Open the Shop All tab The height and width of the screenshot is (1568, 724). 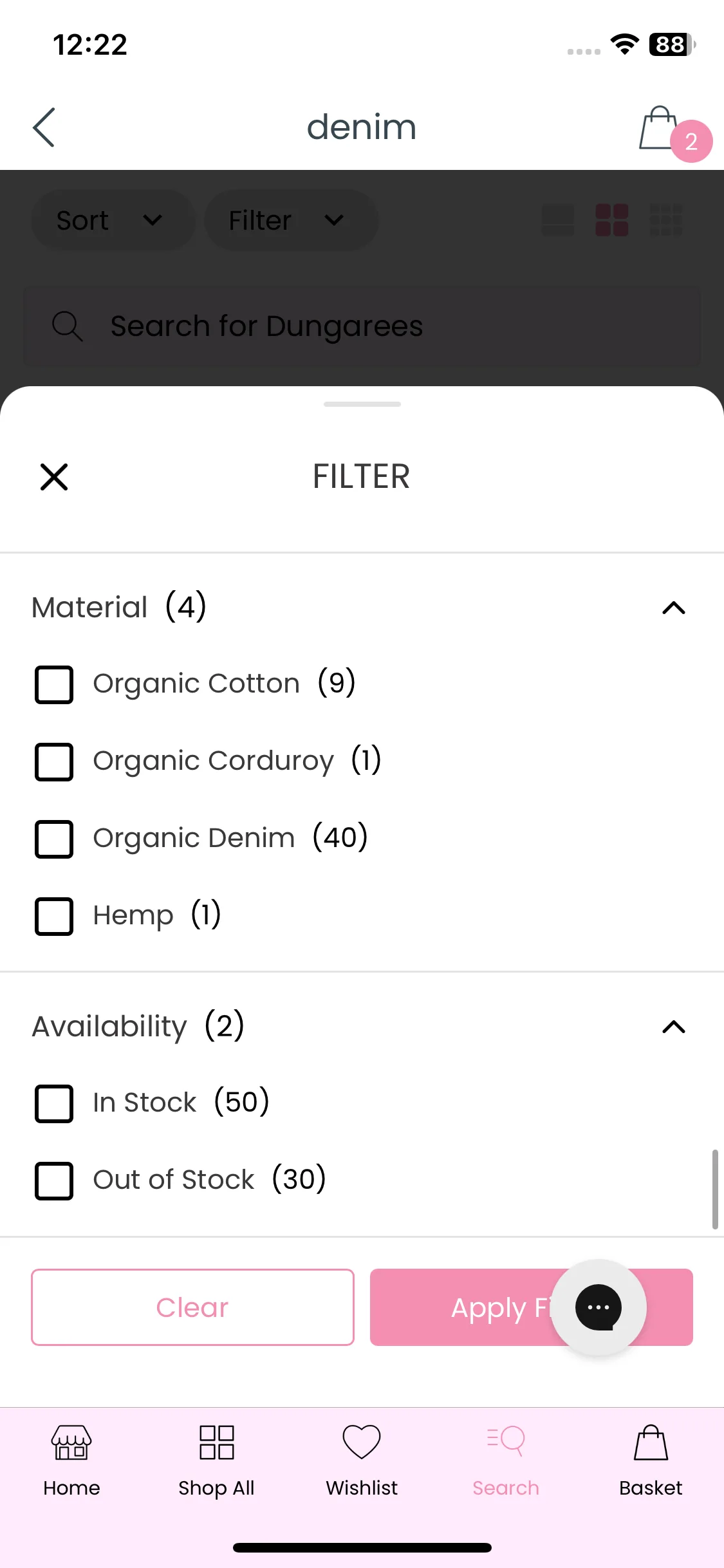(x=216, y=1459)
